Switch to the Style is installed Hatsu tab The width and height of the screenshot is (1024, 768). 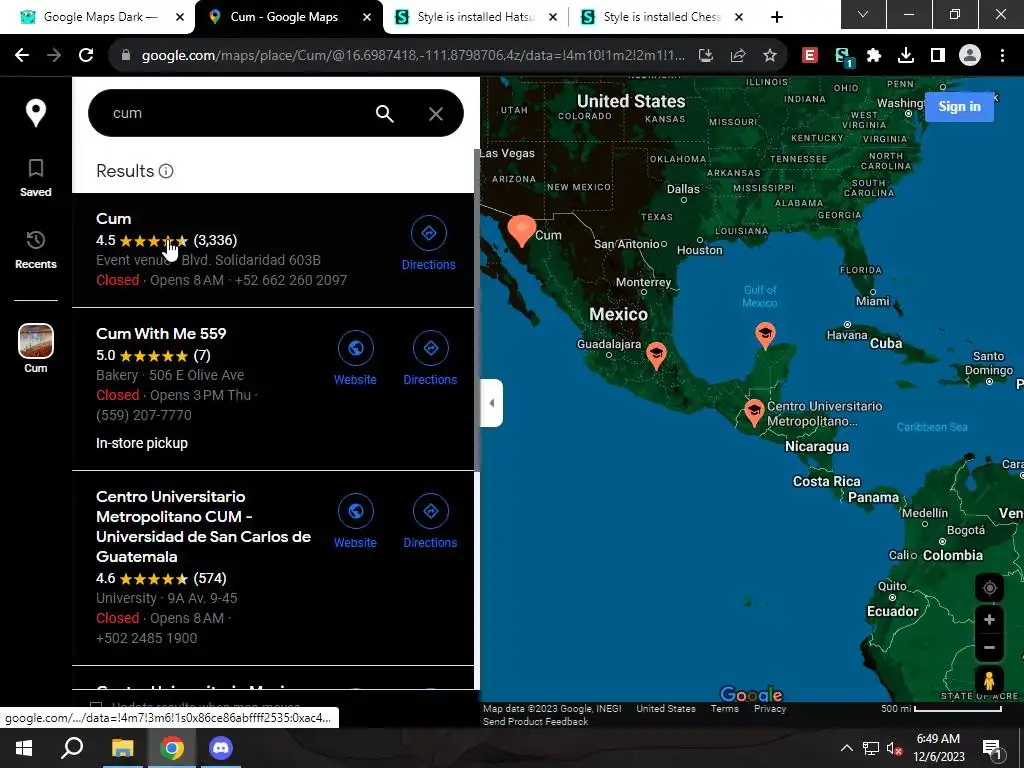click(x=477, y=17)
